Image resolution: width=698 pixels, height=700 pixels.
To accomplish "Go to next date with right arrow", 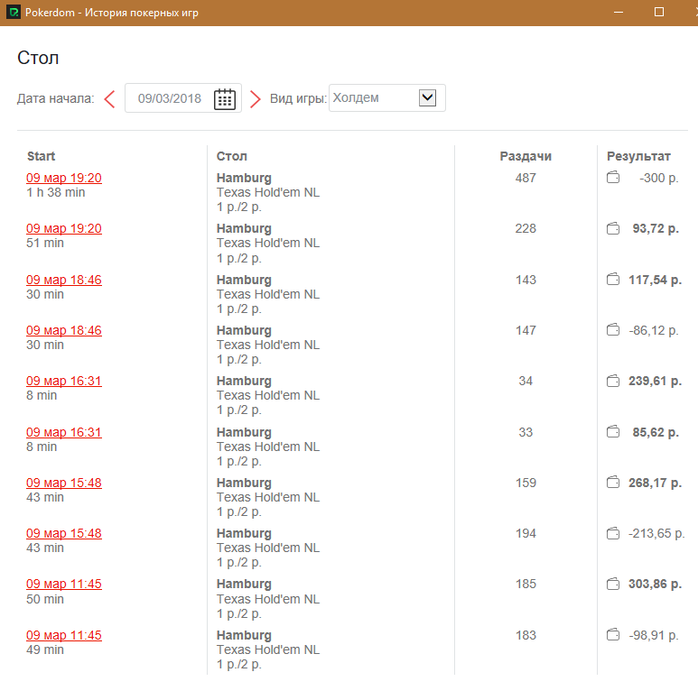I will [255, 98].
